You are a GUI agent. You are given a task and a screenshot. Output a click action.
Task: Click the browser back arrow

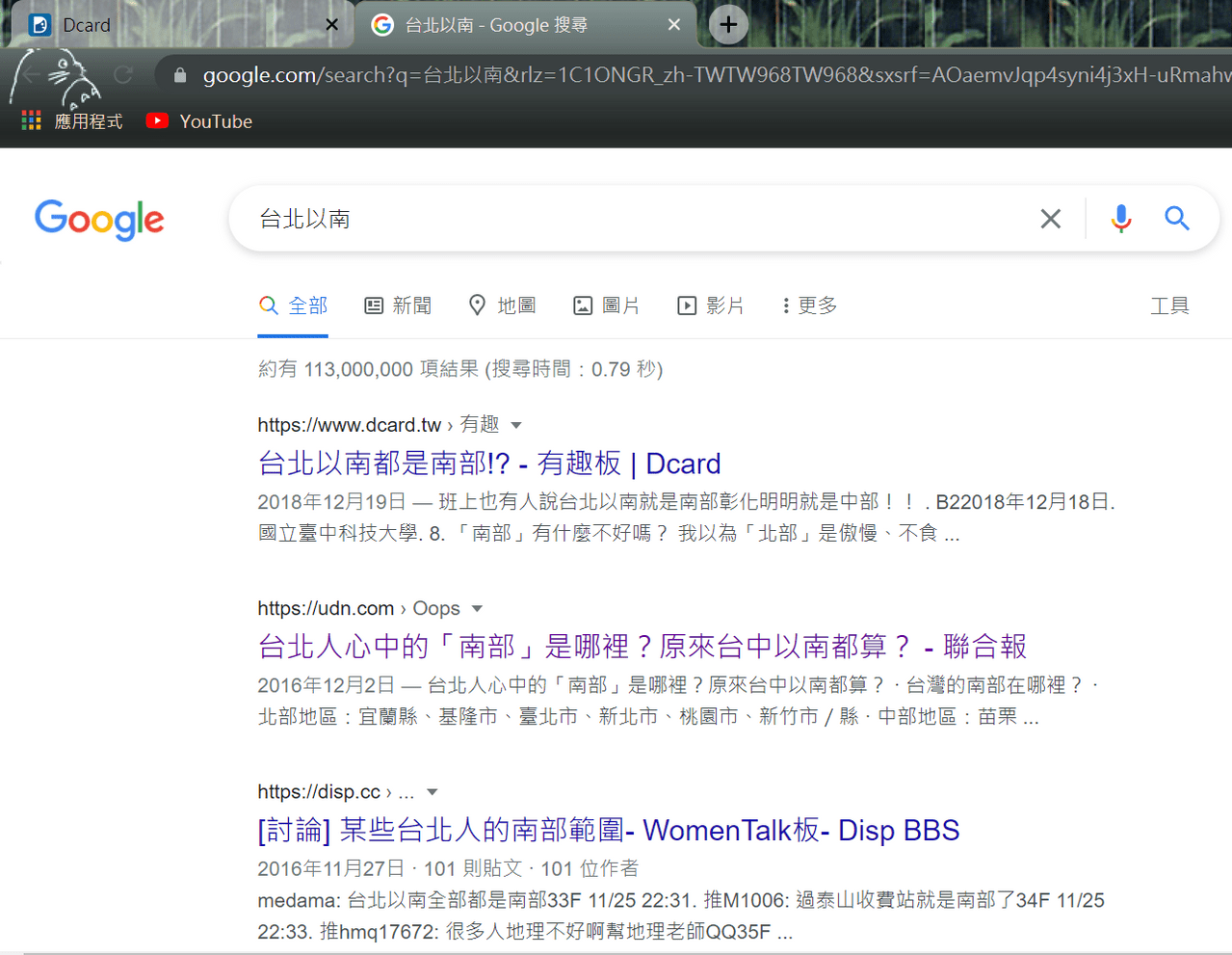click(x=31, y=74)
